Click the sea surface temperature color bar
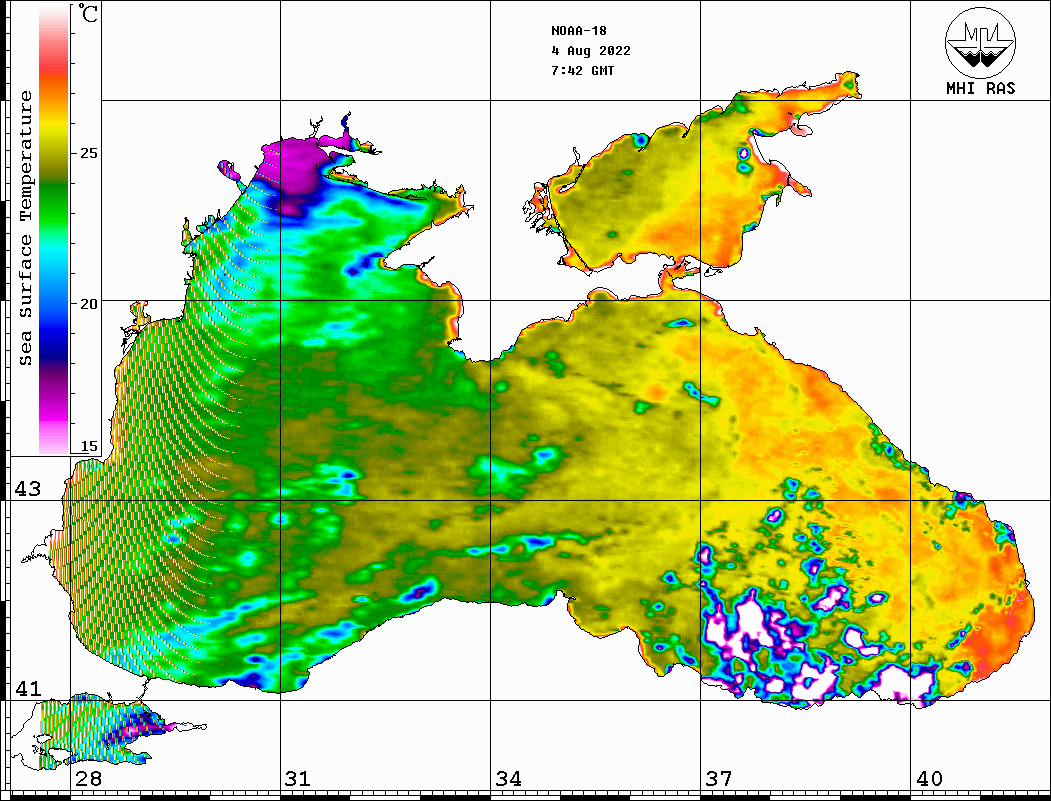 pos(54,230)
